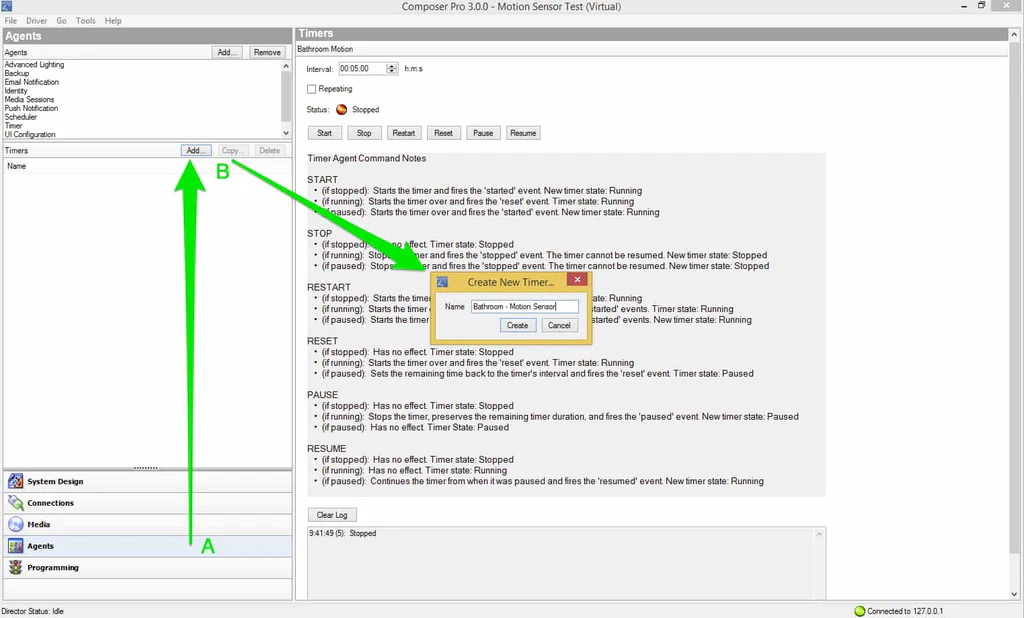Screen dimensions: 1024x618
Task: Click Create in the new timer dialog
Action: pyautogui.click(x=518, y=325)
